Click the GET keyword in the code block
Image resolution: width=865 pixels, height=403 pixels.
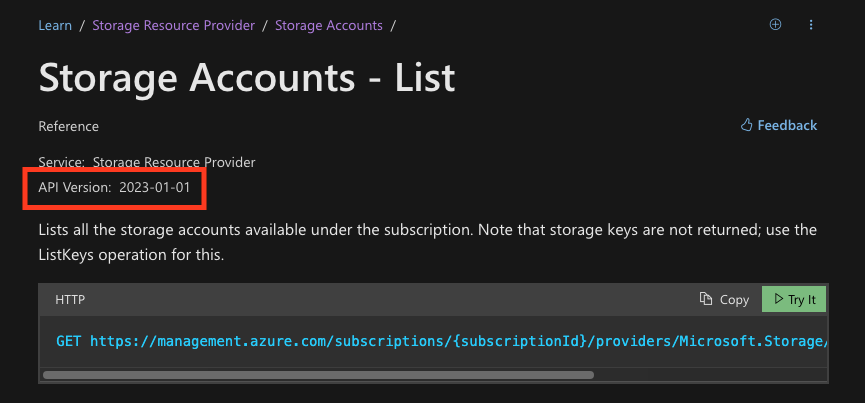tap(69, 341)
